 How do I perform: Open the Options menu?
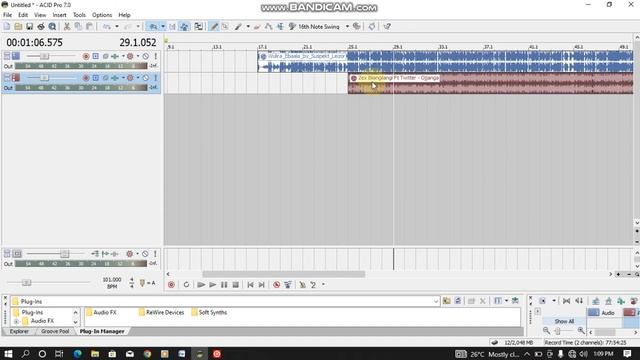tap(102, 15)
